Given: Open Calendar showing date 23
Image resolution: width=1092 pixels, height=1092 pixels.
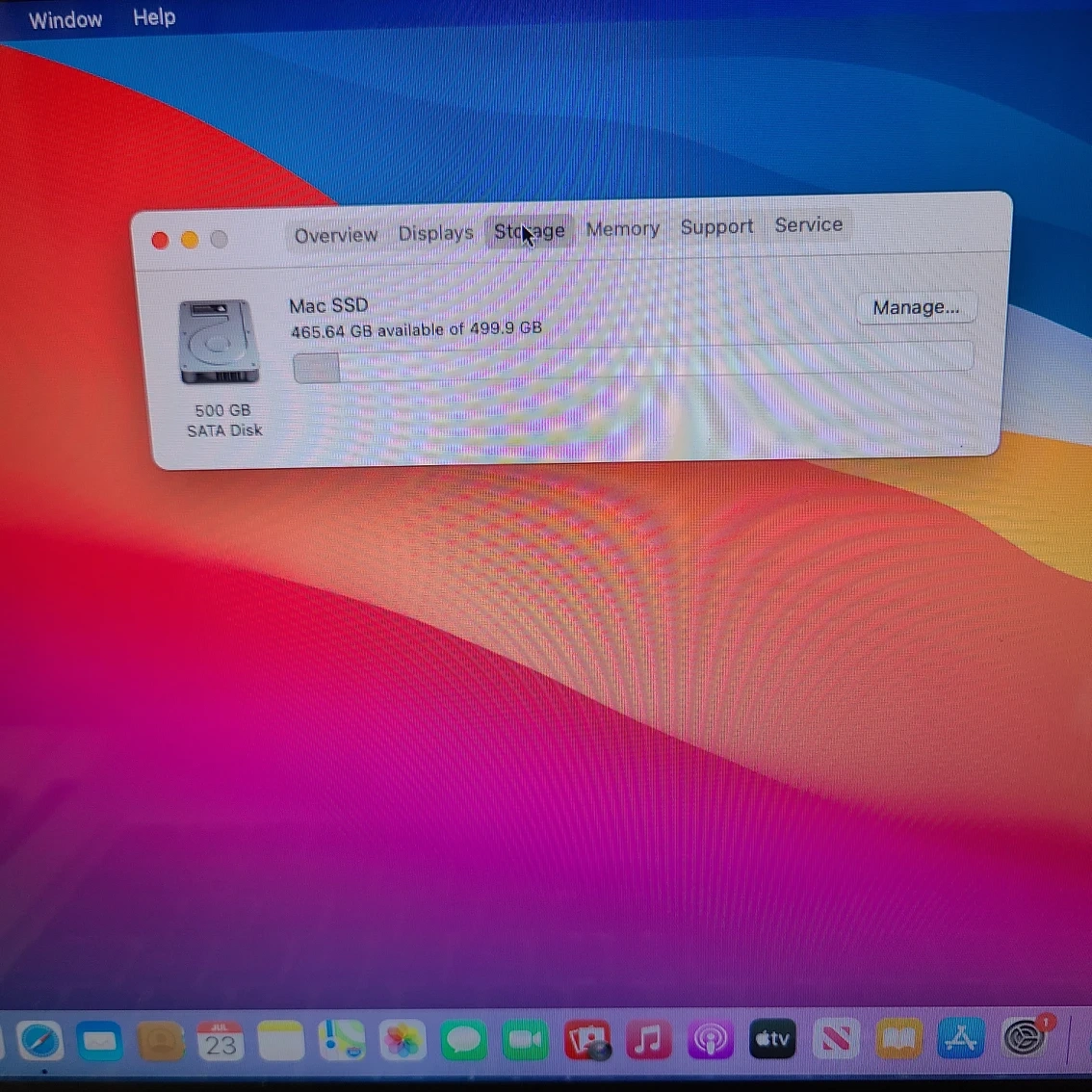Looking at the screenshot, I should [221, 1042].
